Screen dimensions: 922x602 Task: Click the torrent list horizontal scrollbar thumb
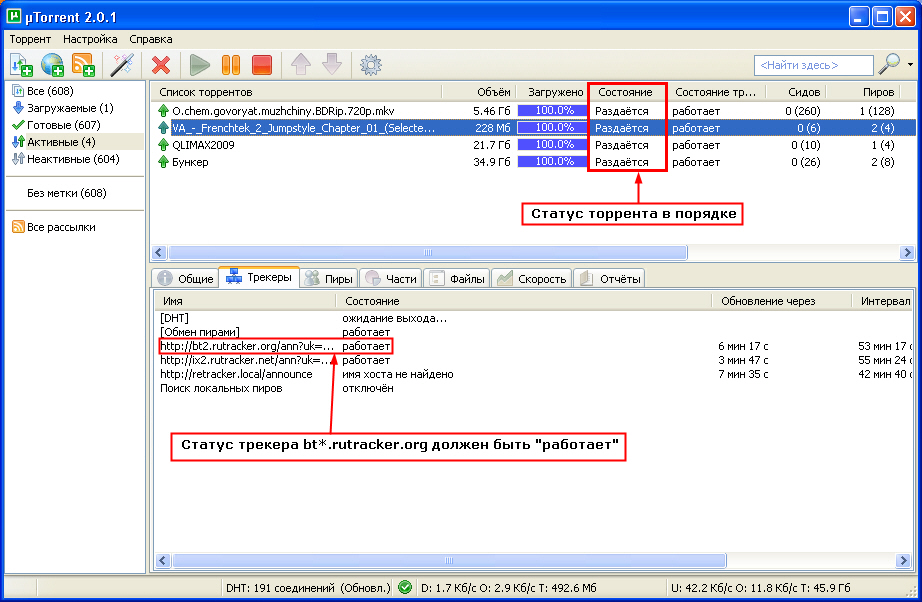click(x=428, y=253)
